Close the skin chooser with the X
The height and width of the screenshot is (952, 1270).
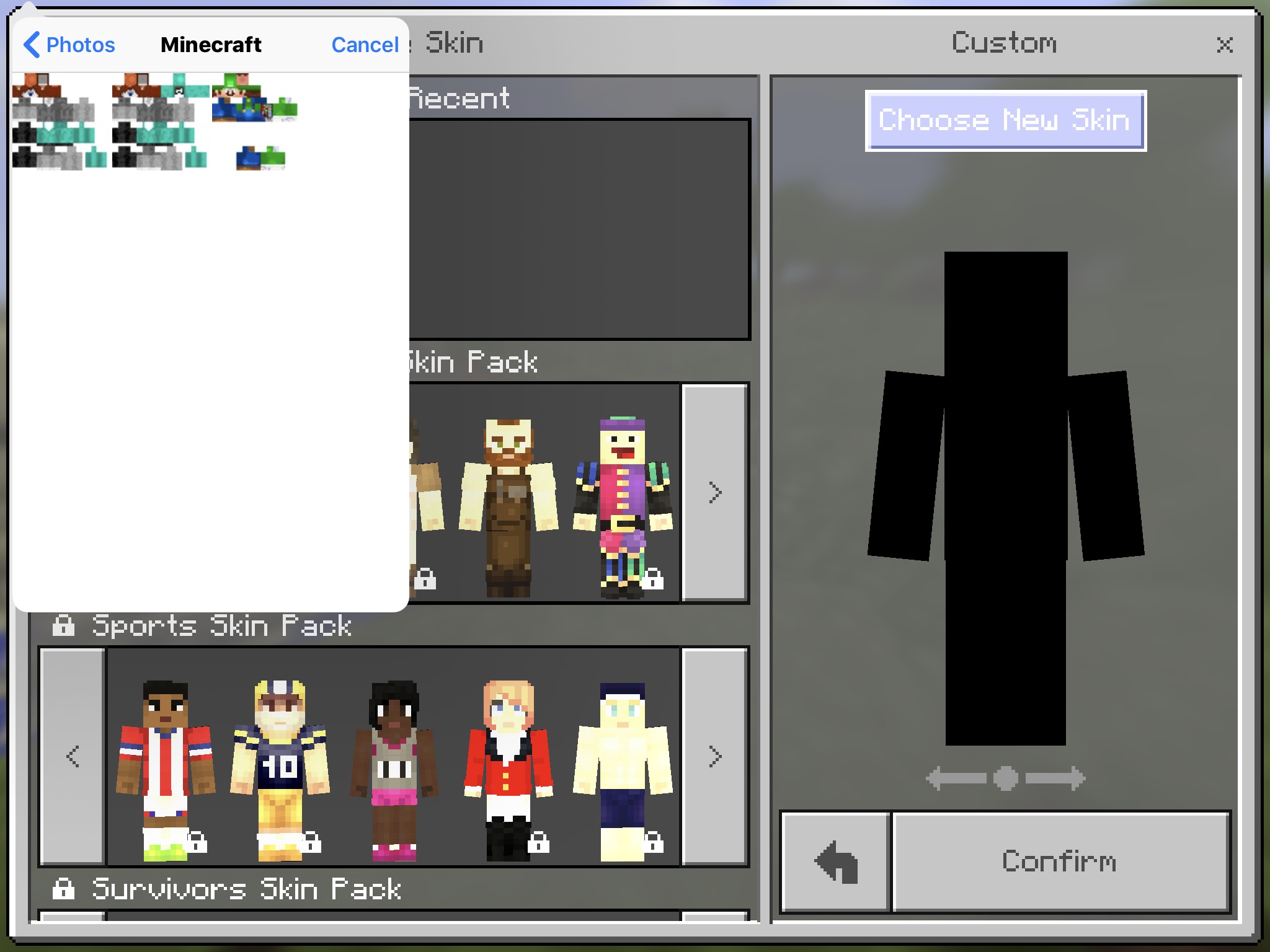(1224, 45)
